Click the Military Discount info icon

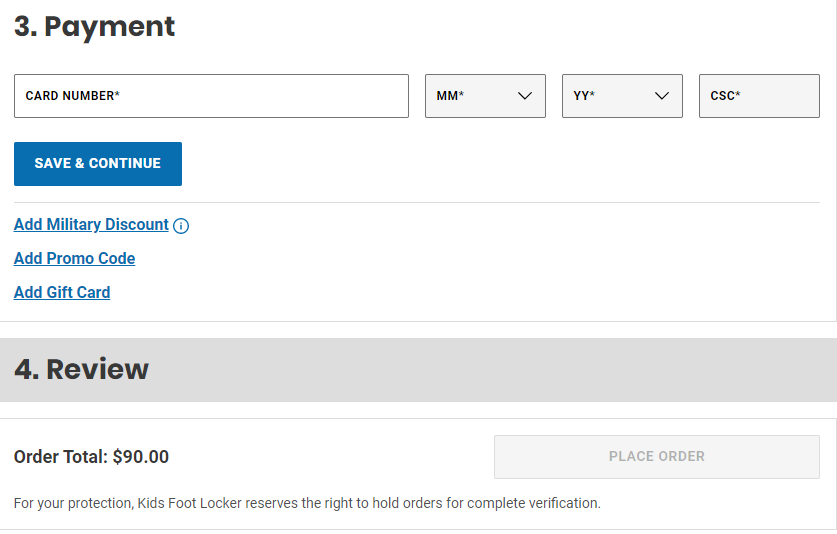click(181, 226)
